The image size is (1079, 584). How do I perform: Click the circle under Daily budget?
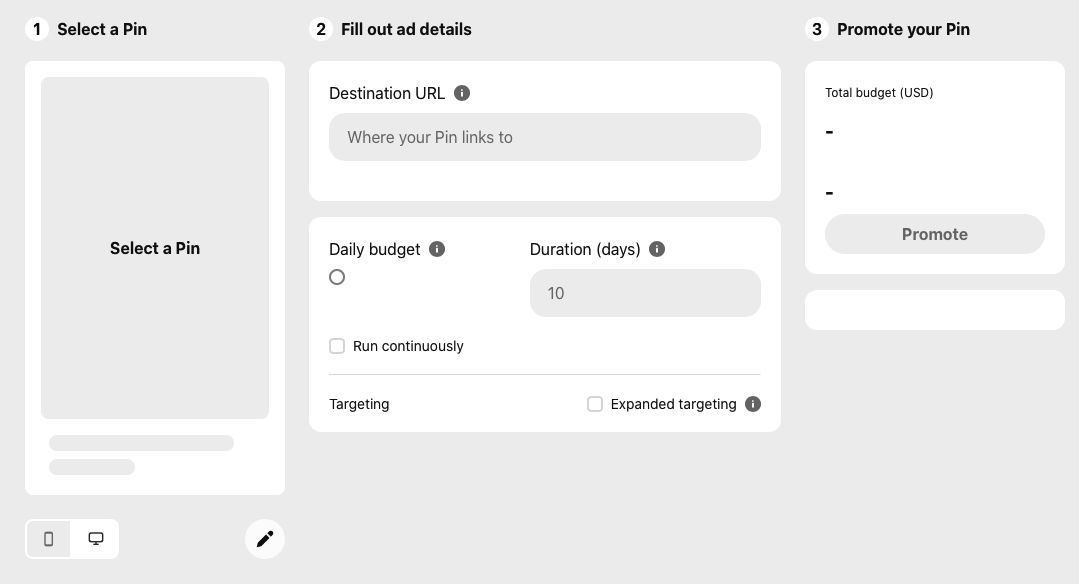(x=337, y=277)
